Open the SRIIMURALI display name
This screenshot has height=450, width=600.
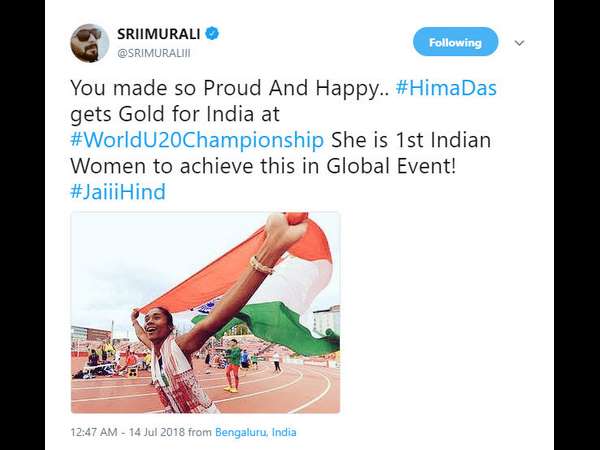click(x=158, y=34)
